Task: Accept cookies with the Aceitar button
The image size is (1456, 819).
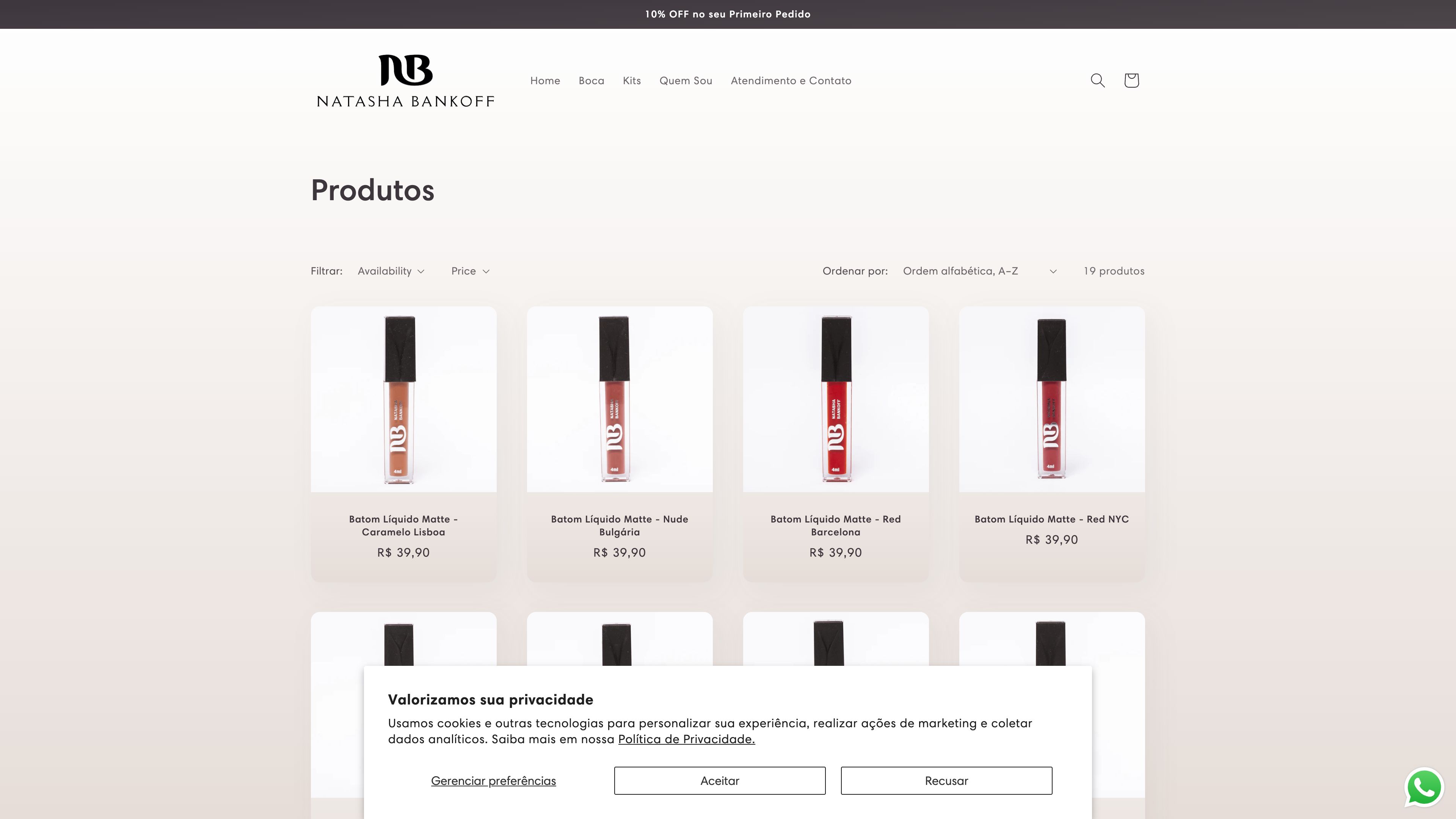Action: click(720, 781)
